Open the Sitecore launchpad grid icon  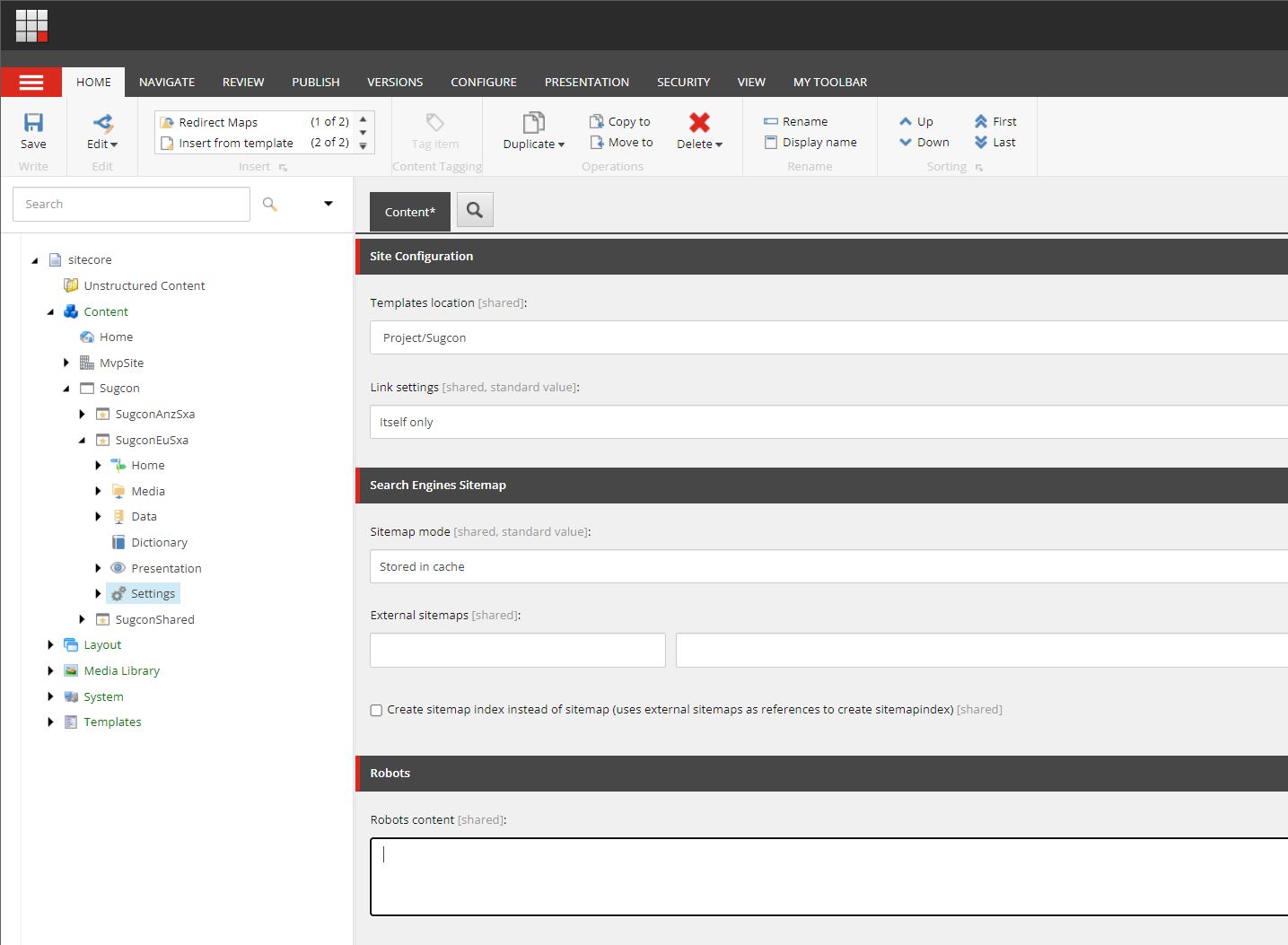coord(31,25)
